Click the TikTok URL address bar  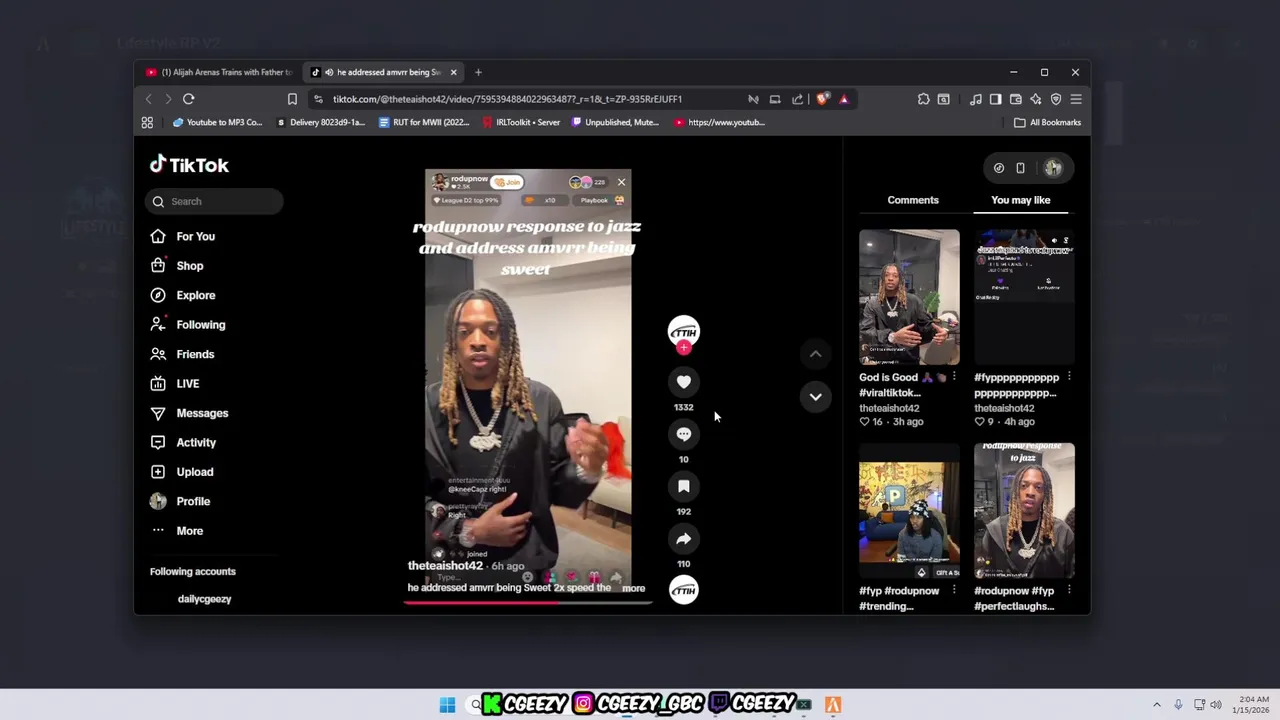507,99
